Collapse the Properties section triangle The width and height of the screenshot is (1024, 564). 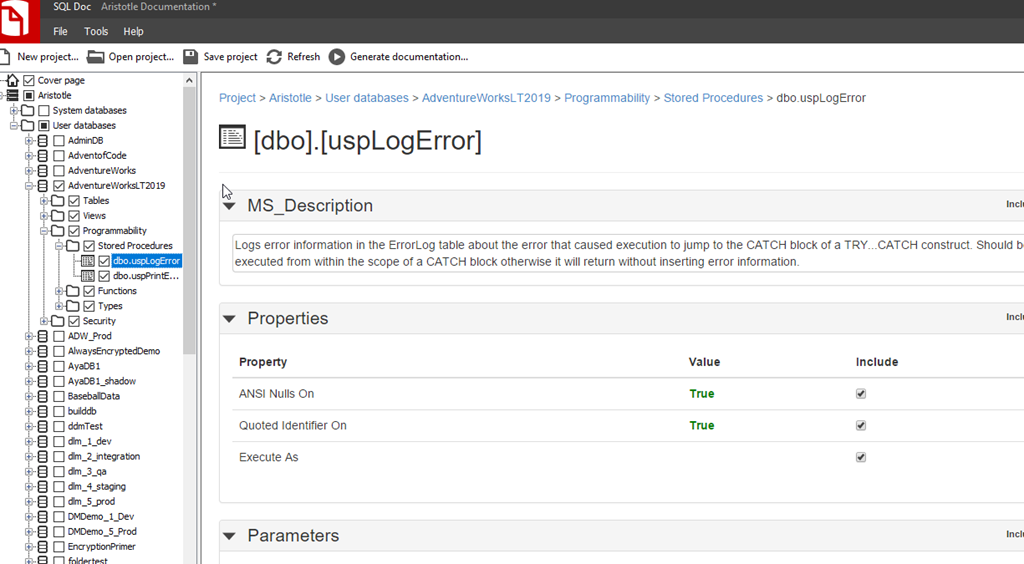(x=229, y=319)
